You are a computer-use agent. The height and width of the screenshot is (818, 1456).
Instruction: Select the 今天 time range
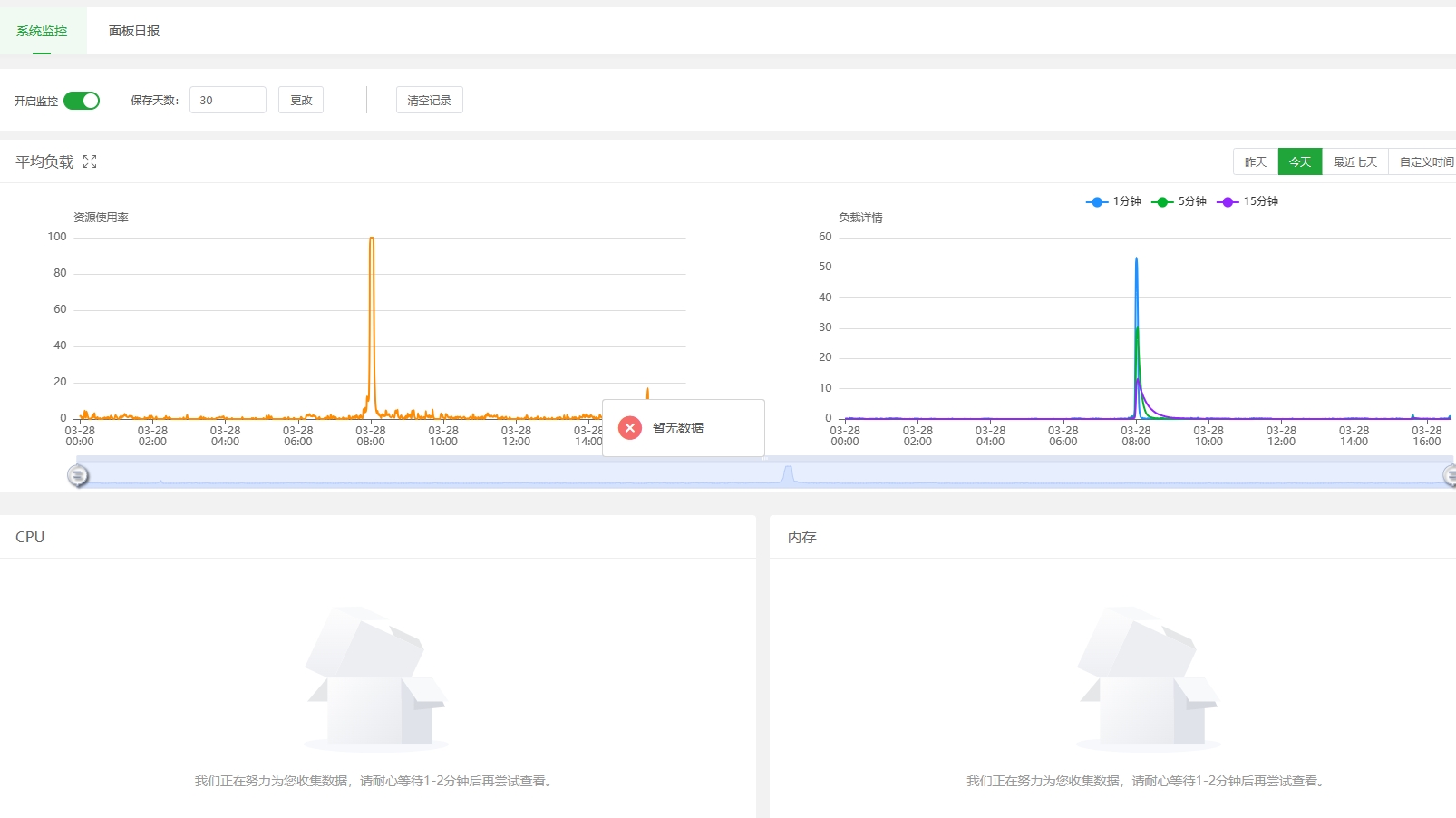click(x=1300, y=161)
